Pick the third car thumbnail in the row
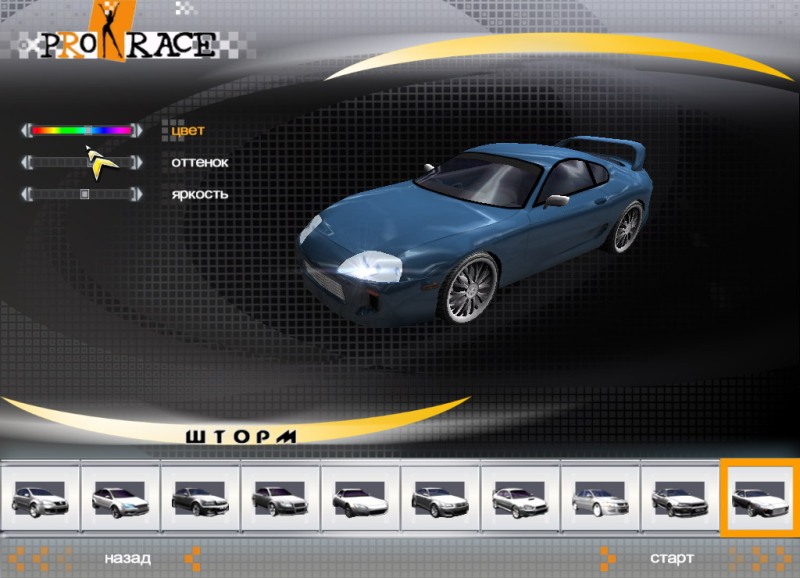This screenshot has width=800, height=578. click(199, 497)
